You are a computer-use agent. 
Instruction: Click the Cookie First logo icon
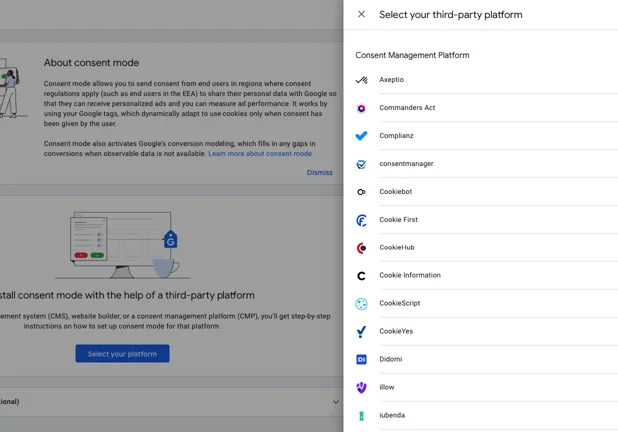coord(361,220)
